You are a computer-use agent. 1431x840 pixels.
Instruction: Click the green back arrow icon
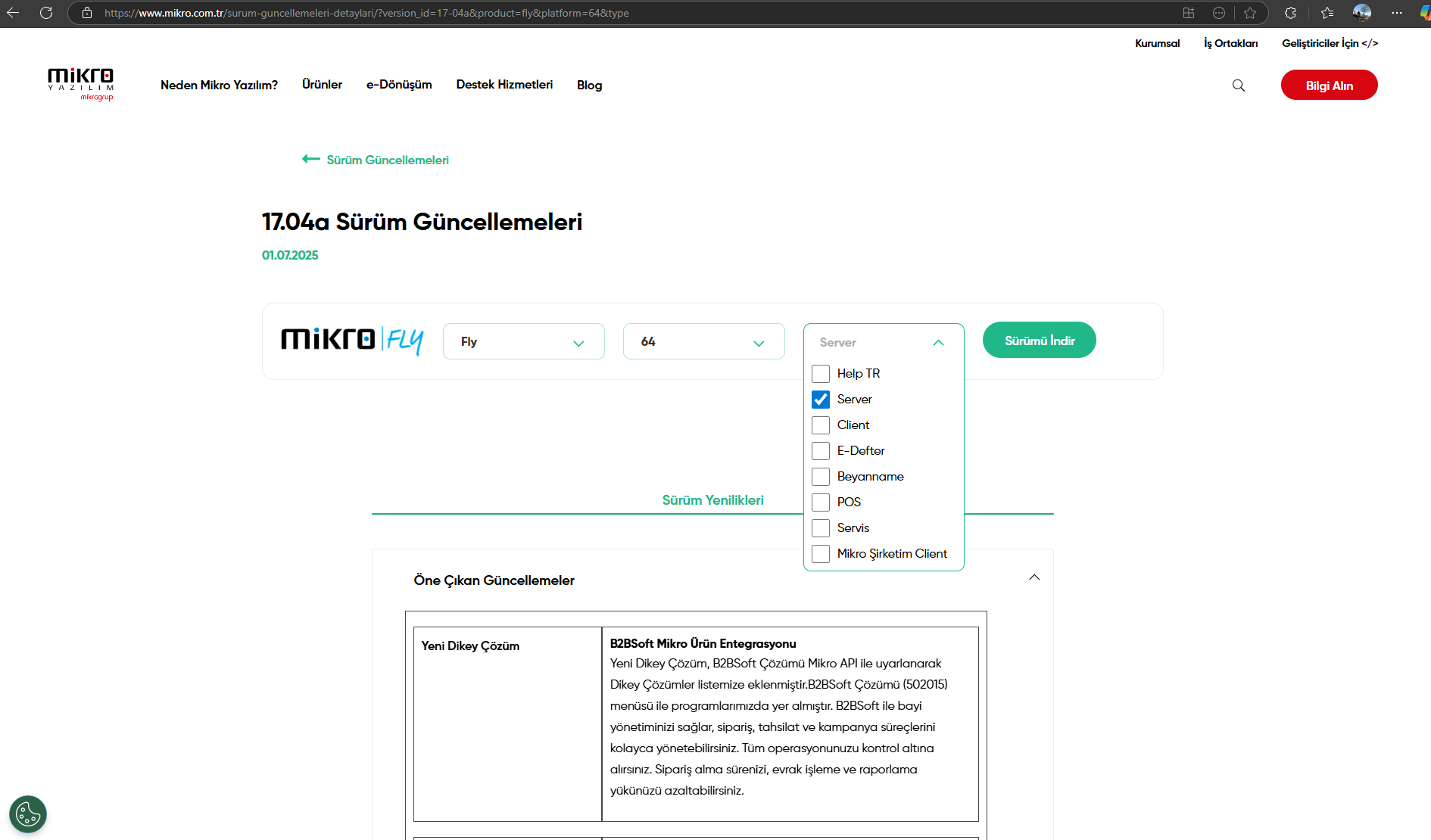310,159
